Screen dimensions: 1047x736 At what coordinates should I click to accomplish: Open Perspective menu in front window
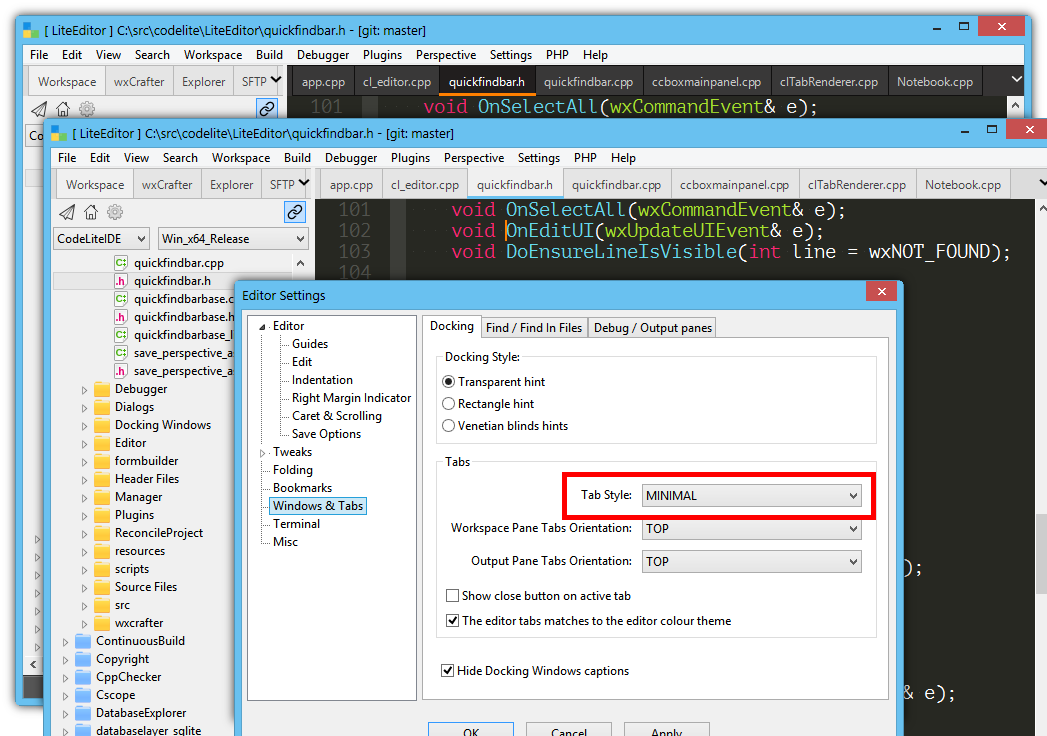[473, 158]
